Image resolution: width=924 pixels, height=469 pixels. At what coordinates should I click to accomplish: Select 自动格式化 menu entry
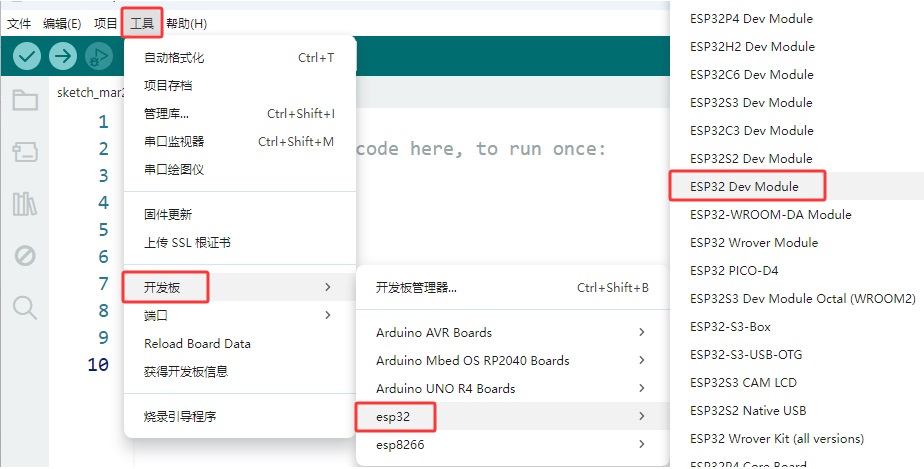(x=240, y=58)
